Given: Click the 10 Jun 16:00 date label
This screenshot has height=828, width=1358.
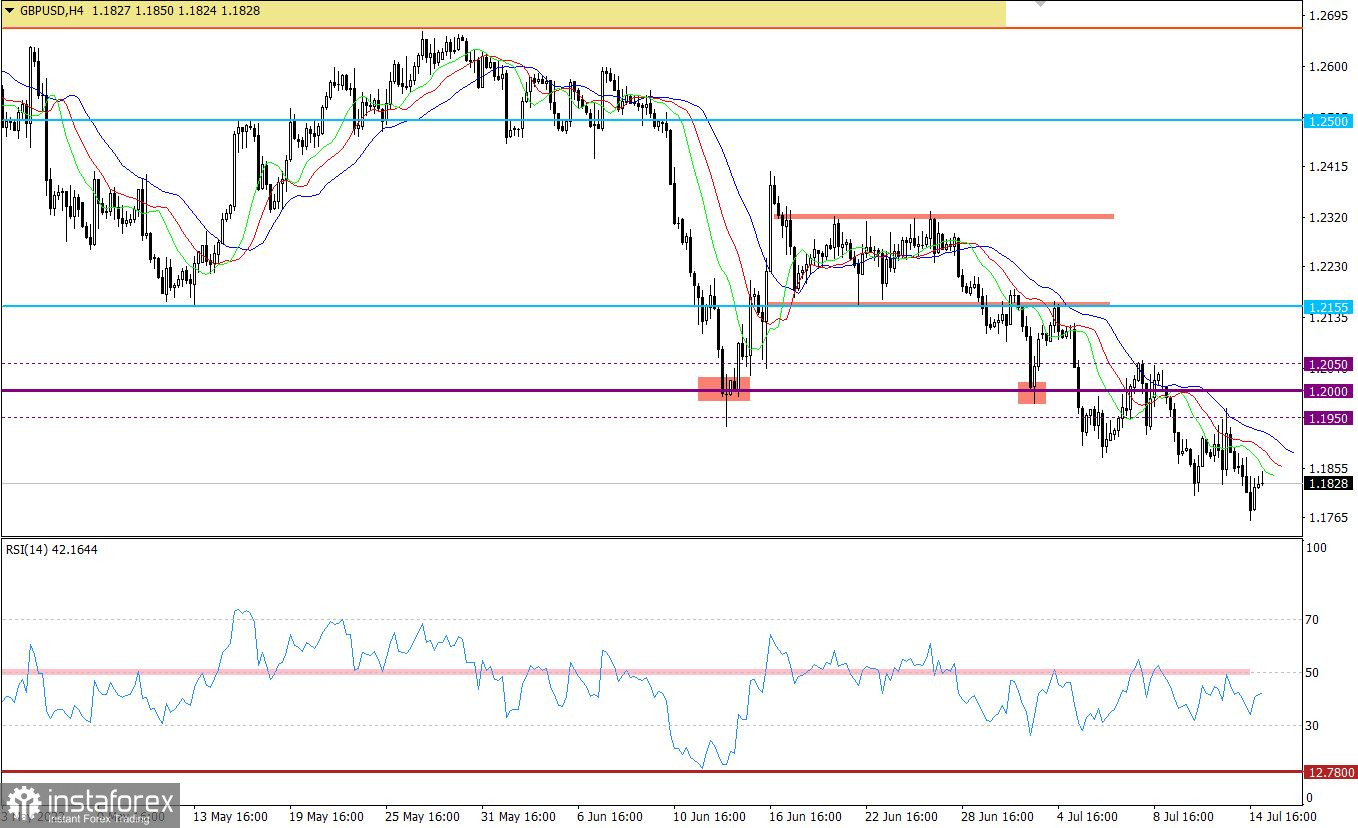Looking at the screenshot, I should tap(709, 817).
